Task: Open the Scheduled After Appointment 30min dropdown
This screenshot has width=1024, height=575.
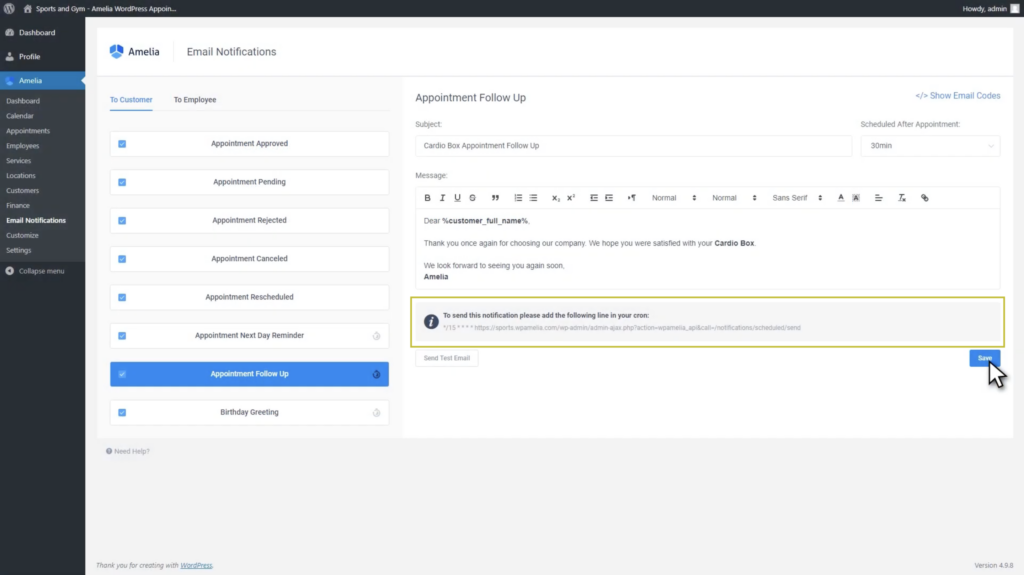Action: (x=930, y=146)
